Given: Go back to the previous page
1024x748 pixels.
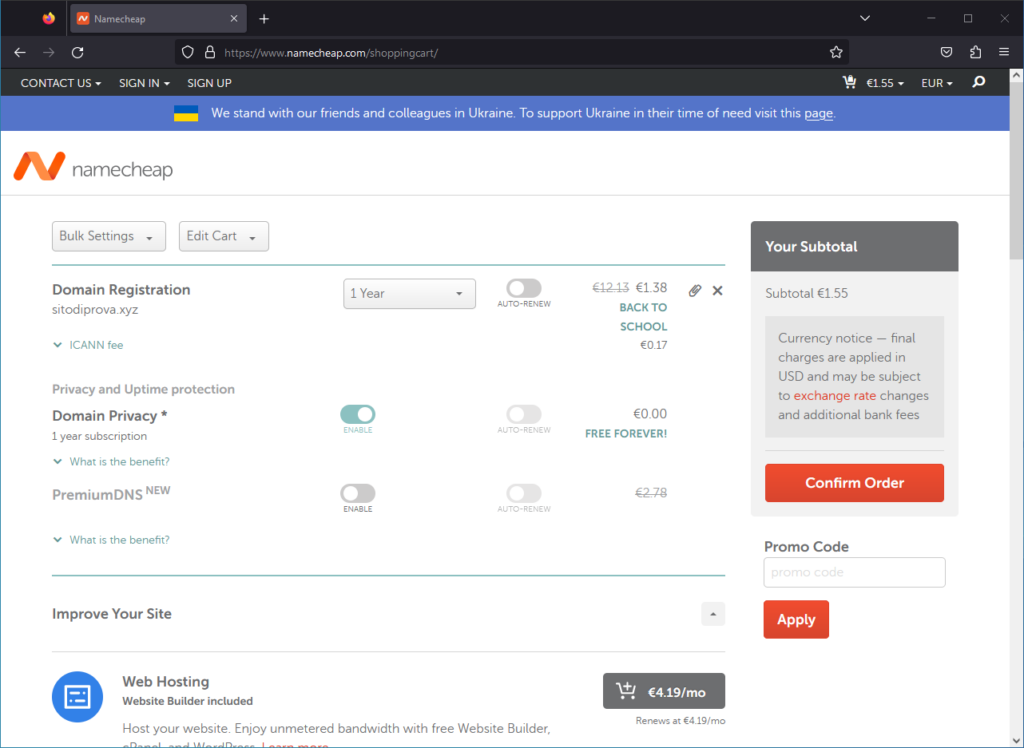Looking at the screenshot, I should [x=20, y=52].
